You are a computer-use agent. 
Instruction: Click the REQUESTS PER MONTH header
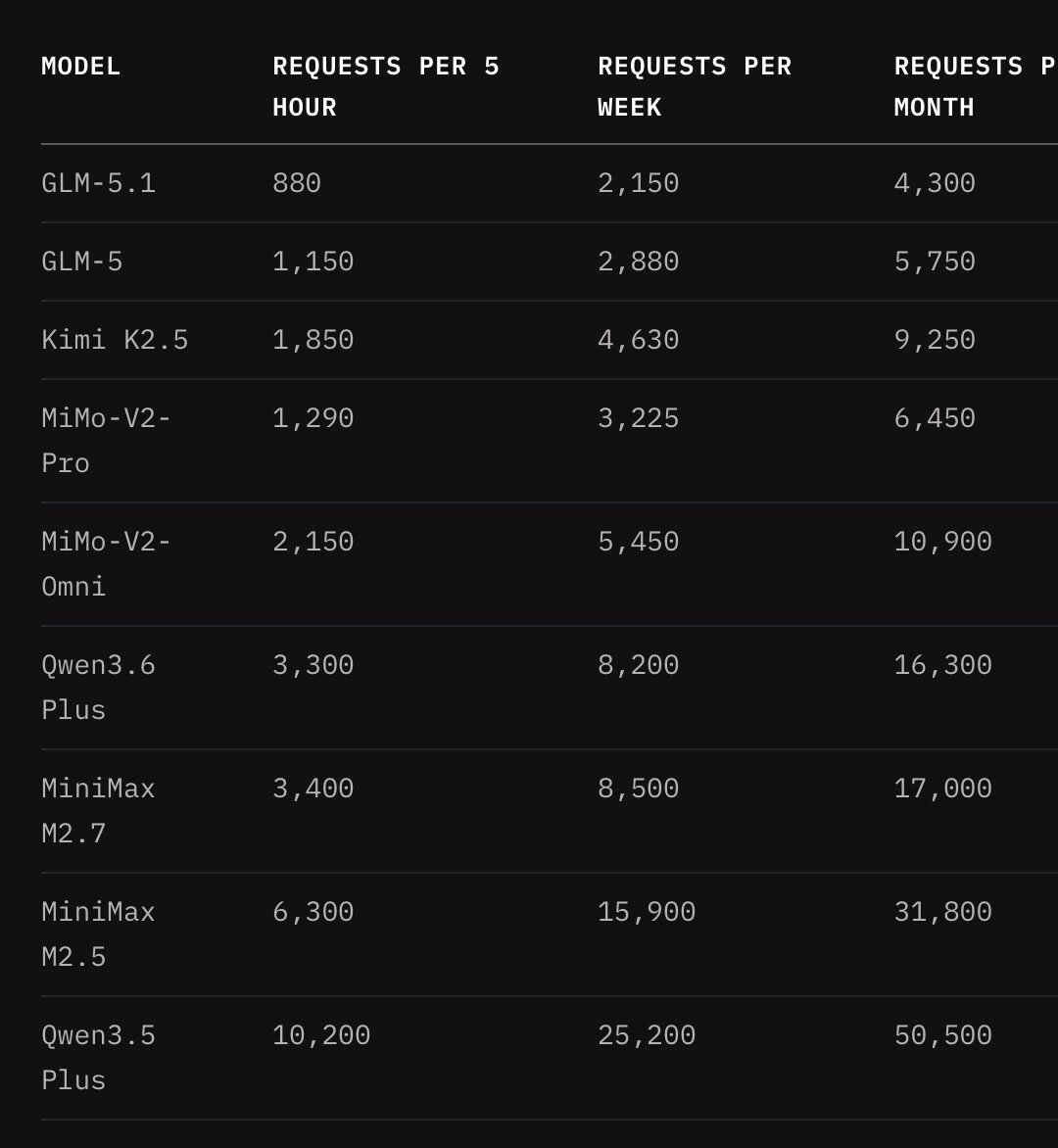[976, 86]
